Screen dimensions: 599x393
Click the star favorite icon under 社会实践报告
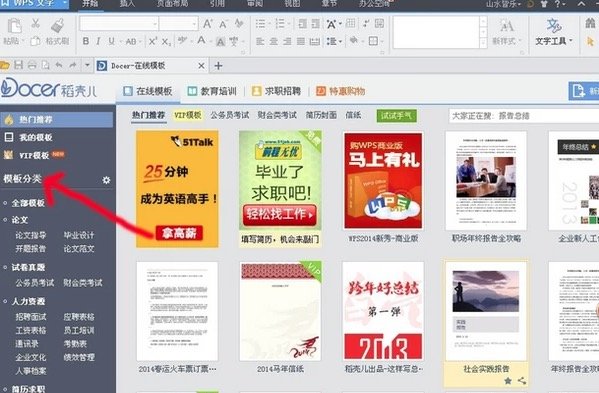(x=508, y=381)
